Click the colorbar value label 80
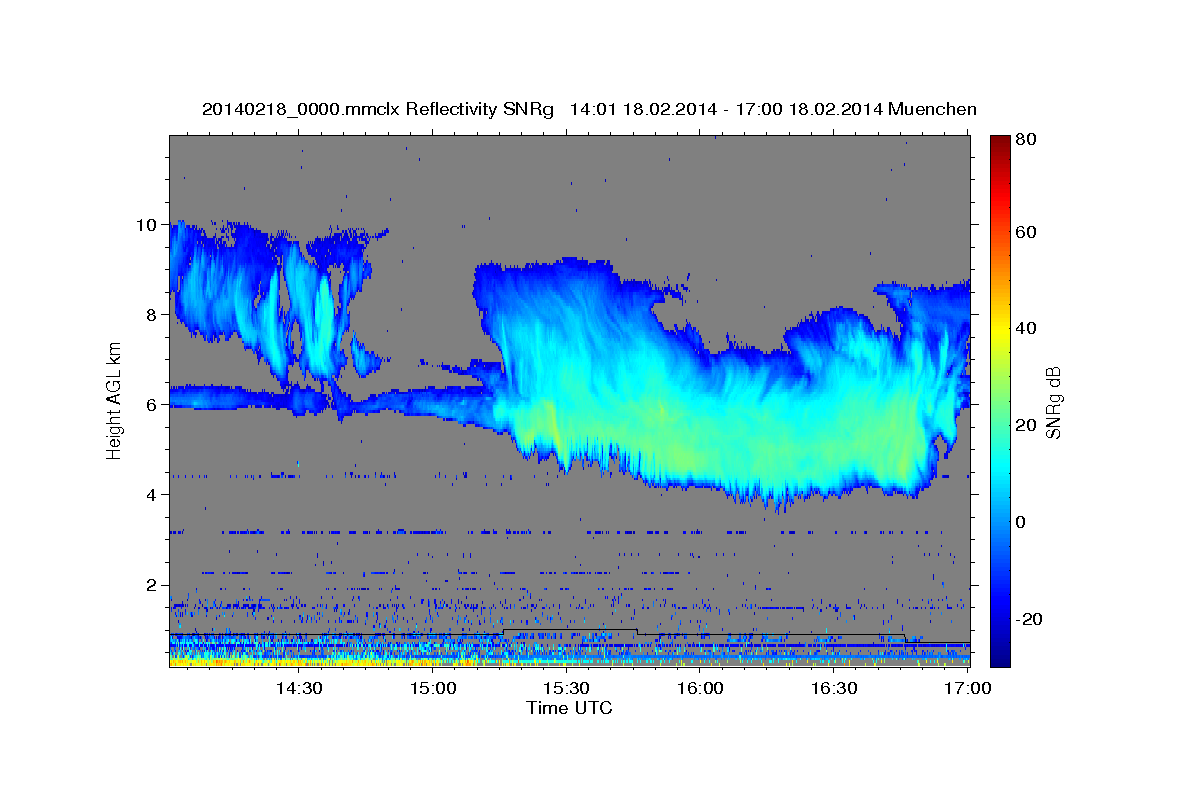This screenshot has width=1200, height=800. [1025, 139]
